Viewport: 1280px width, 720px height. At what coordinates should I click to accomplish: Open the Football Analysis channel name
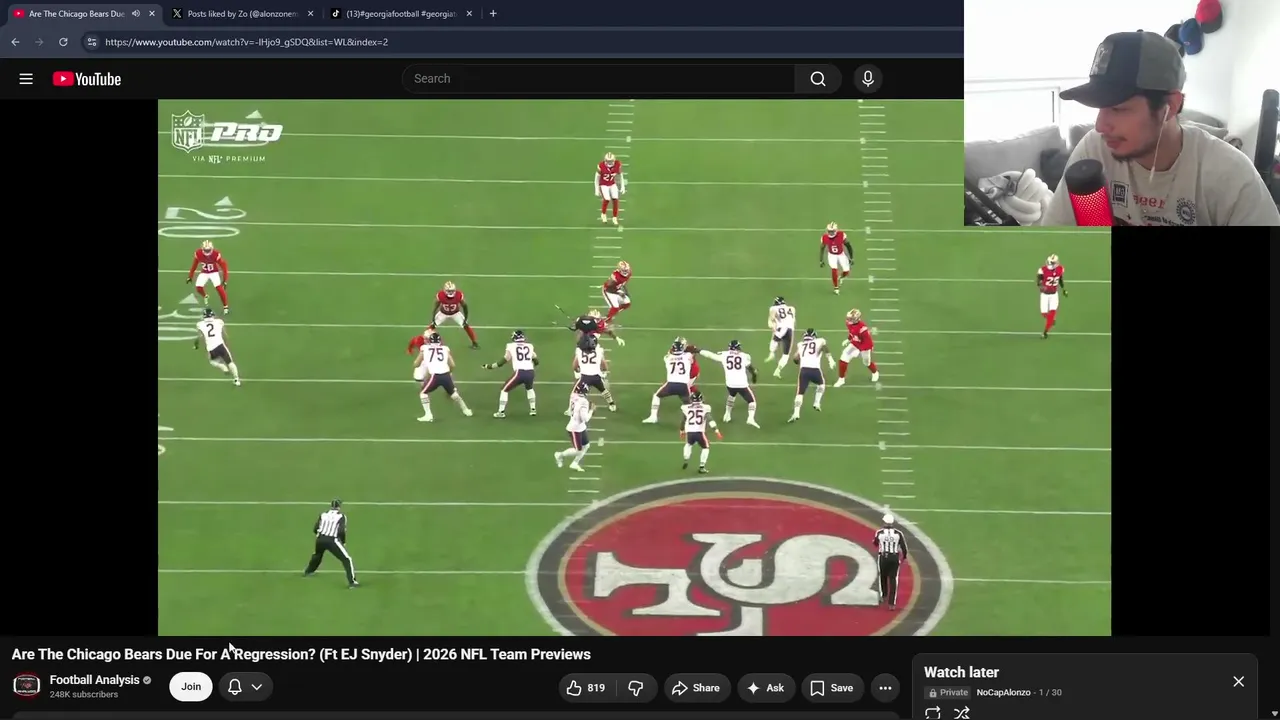95,680
